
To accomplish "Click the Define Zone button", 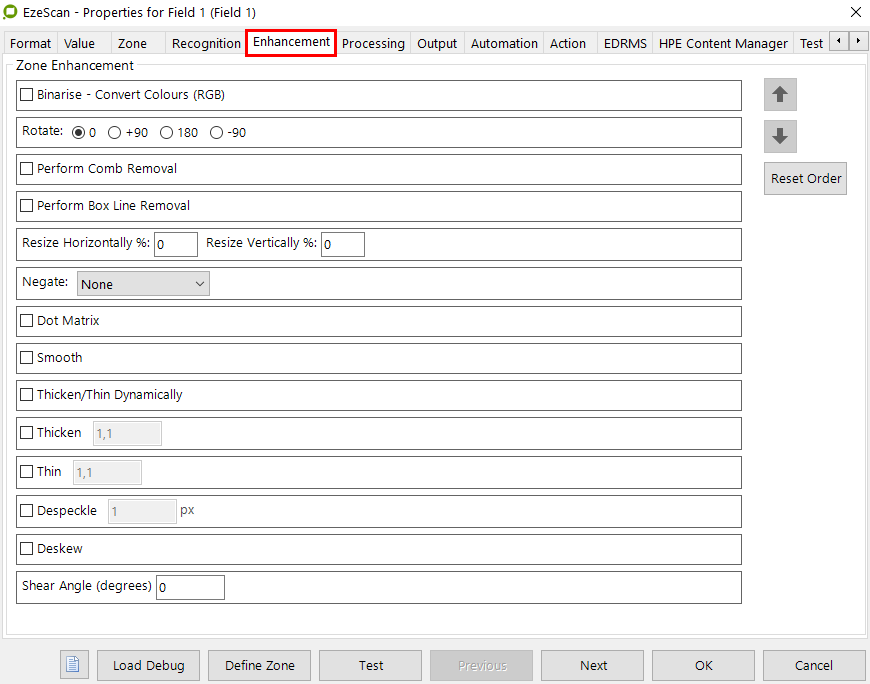I will coord(260,665).
